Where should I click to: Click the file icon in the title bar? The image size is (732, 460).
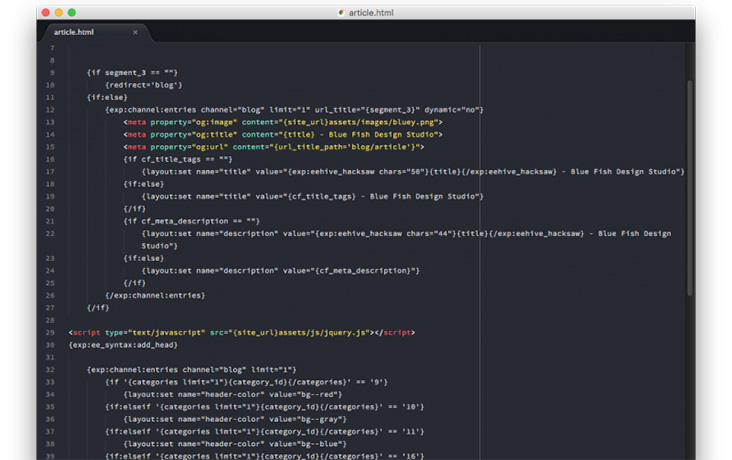coord(341,13)
